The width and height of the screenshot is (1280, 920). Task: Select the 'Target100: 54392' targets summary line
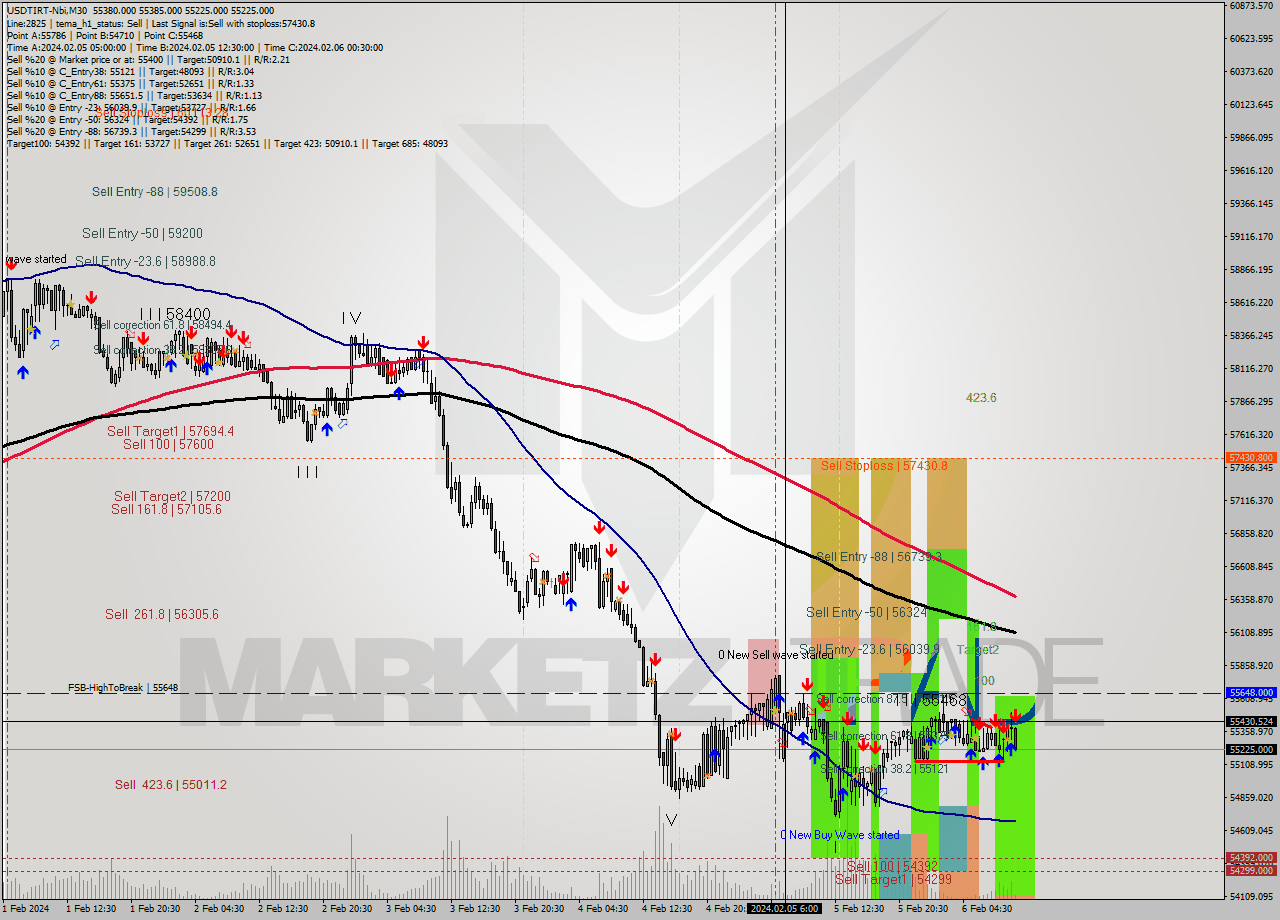tap(227, 143)
